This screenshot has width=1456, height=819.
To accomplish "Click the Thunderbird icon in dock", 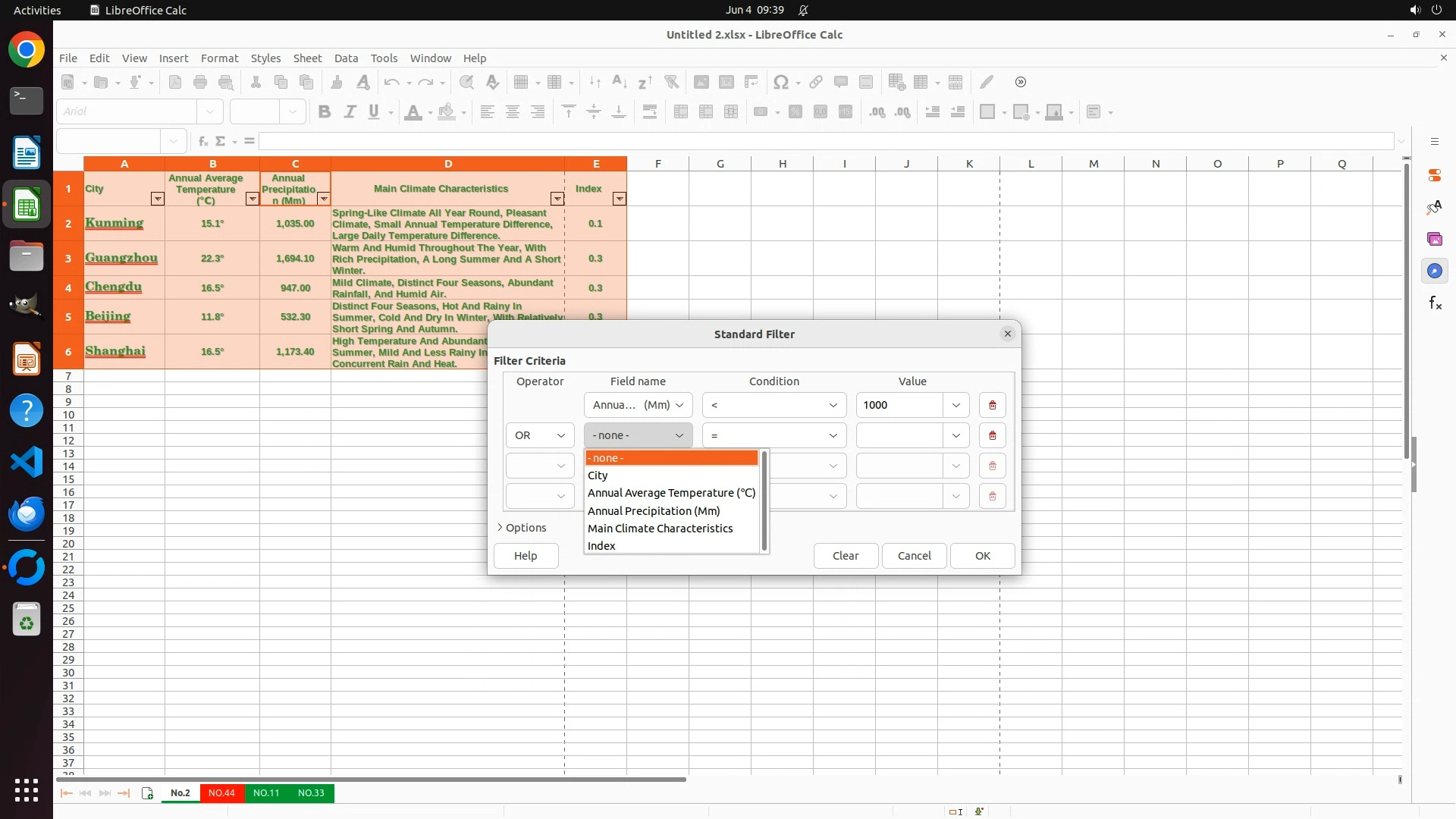I will 27,514.
